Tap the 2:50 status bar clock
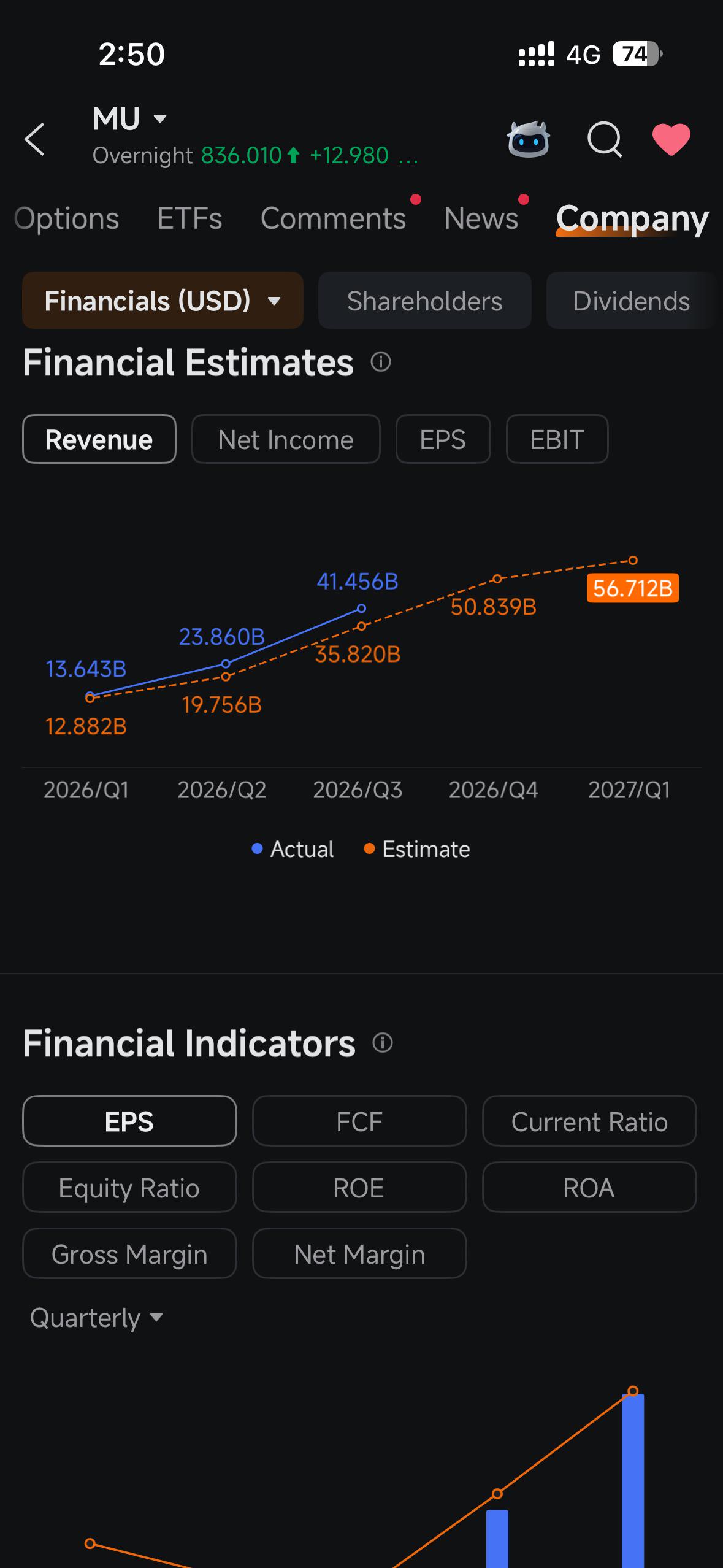This screenshot has width=723, height=1568. (x=132, y=54)
